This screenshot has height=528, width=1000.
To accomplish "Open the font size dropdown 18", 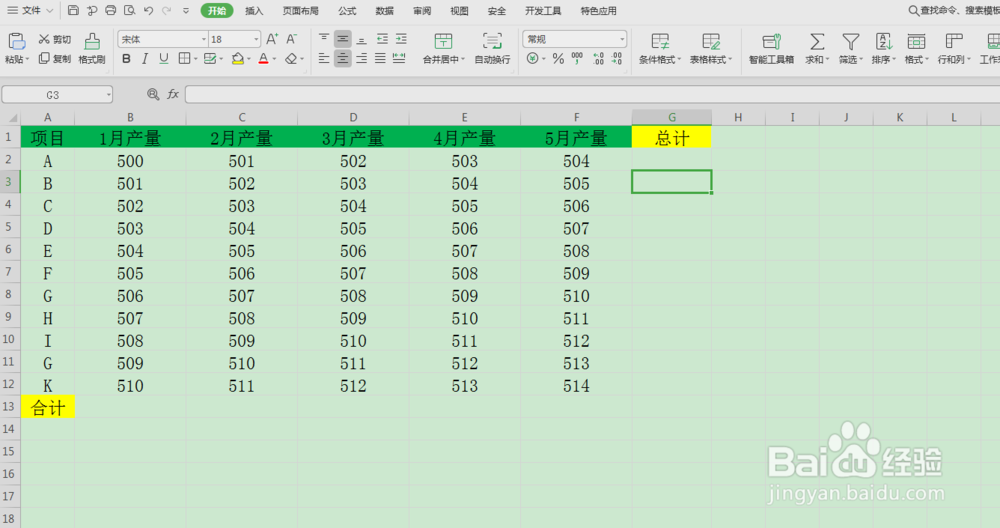I will click(x=256, y=40).
